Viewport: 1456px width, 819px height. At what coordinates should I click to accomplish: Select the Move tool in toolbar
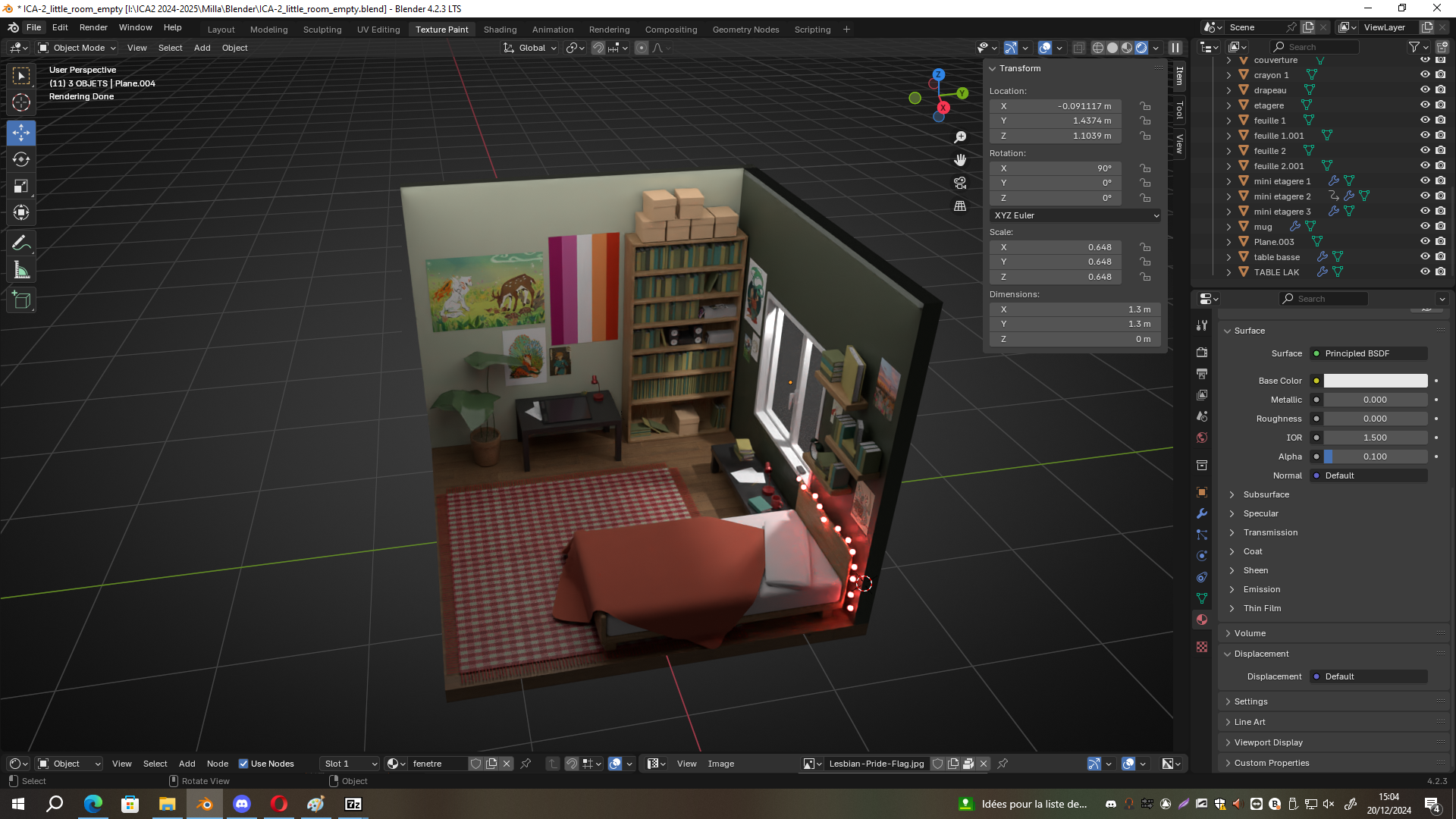21,133
